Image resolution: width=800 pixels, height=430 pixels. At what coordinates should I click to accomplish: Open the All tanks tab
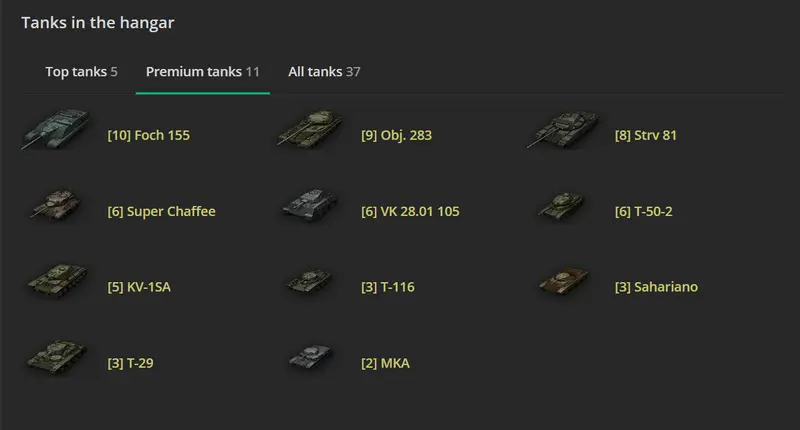(324, 72)
